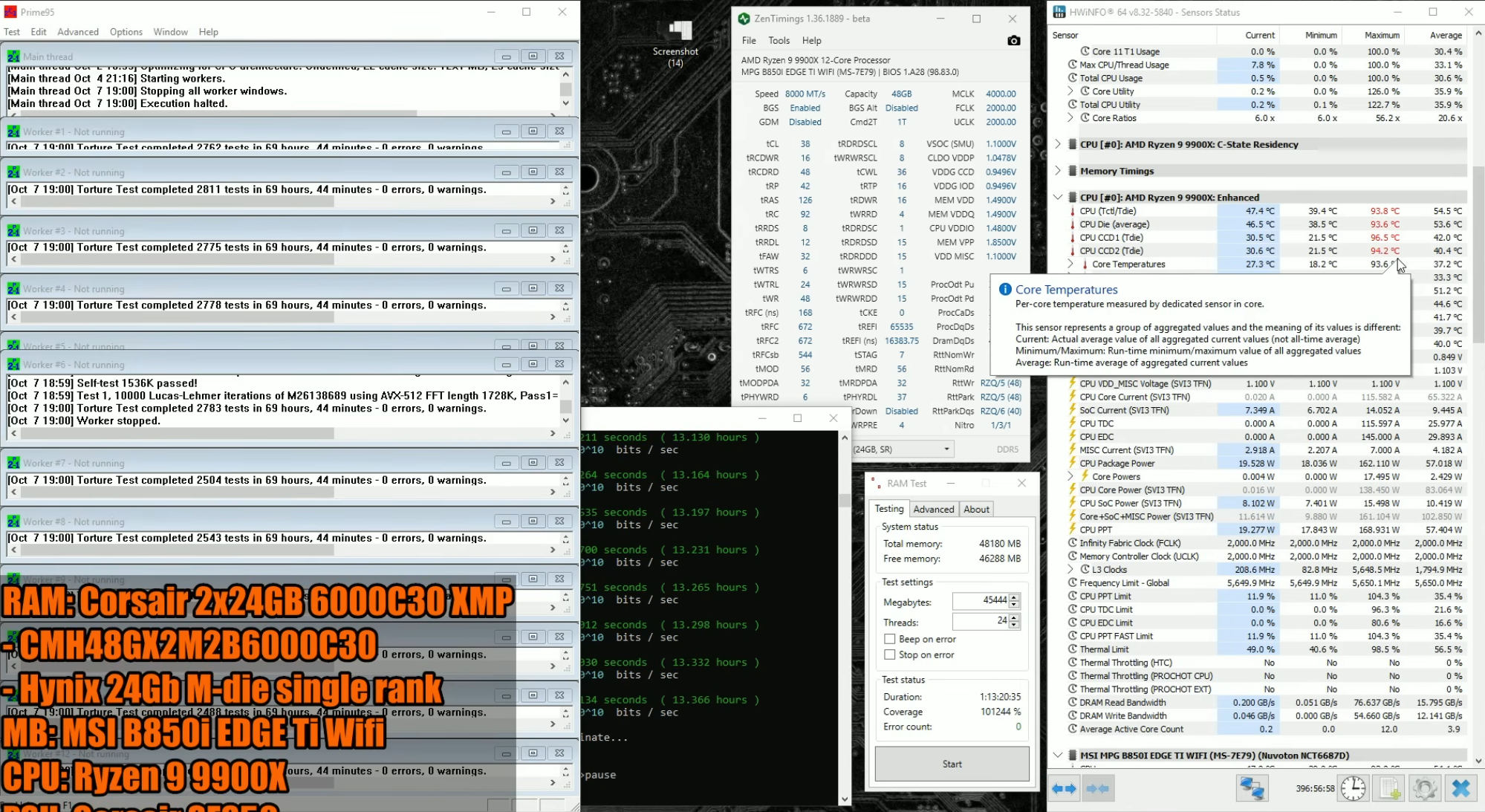Close HWiNFO sensors with the X icon
This screenshot has height=812, width=1485.
click(x=1460, y=788)
